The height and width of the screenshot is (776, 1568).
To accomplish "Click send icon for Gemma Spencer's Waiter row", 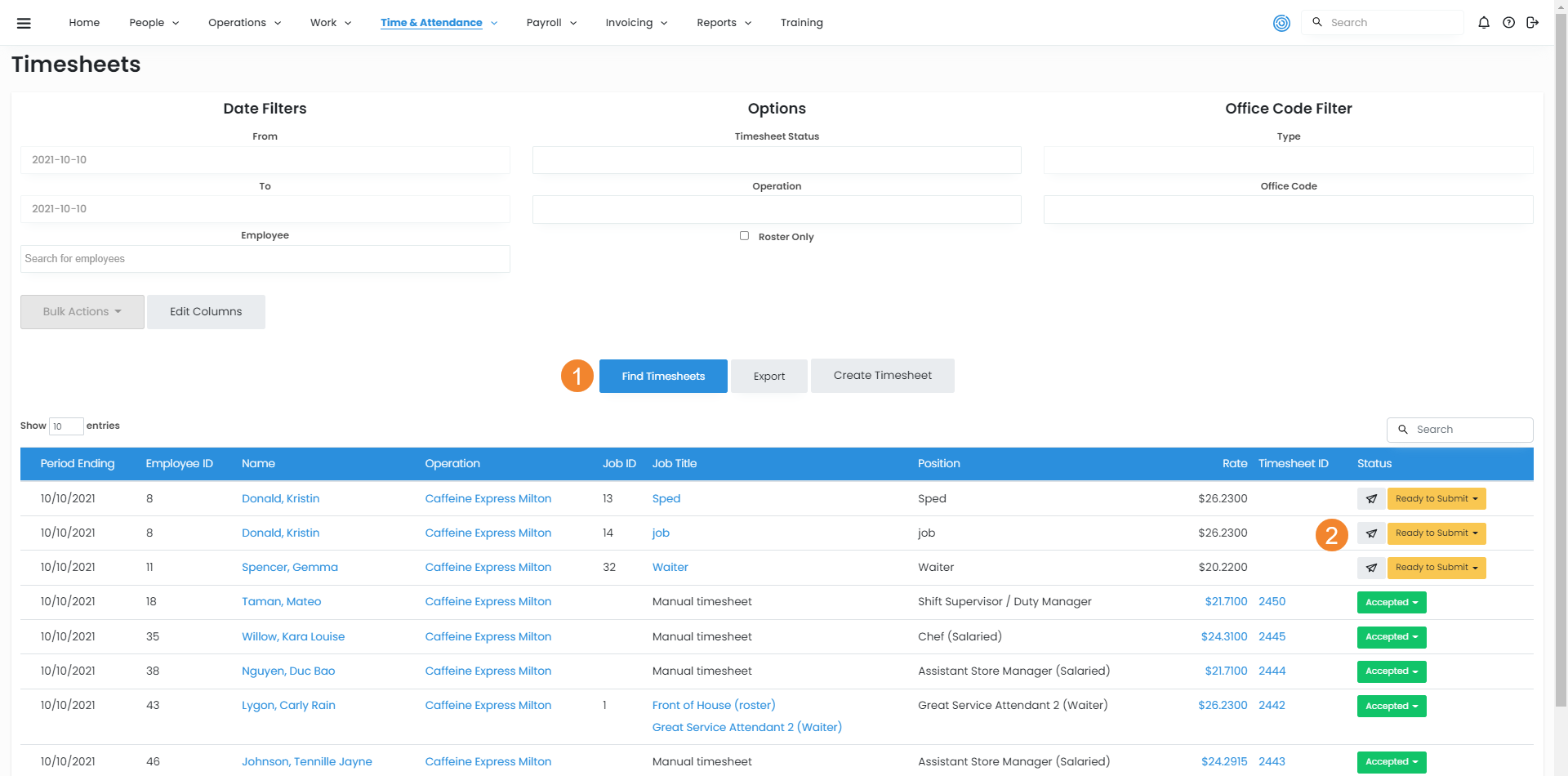I will (1371, 568).
